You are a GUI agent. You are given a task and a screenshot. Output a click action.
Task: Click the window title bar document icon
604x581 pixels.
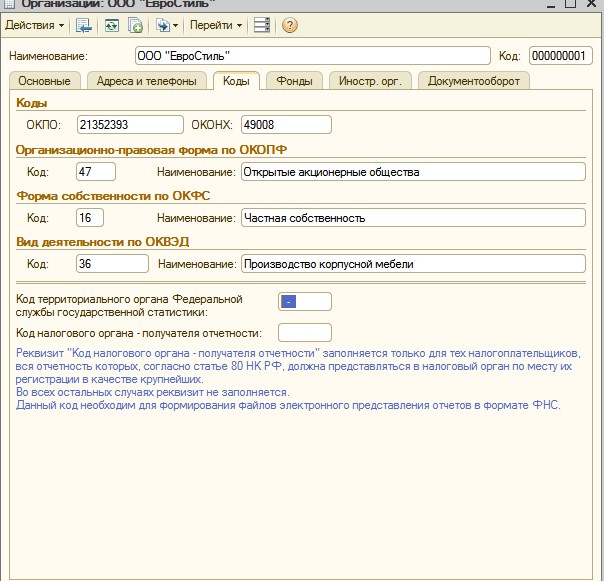point(9,4)
